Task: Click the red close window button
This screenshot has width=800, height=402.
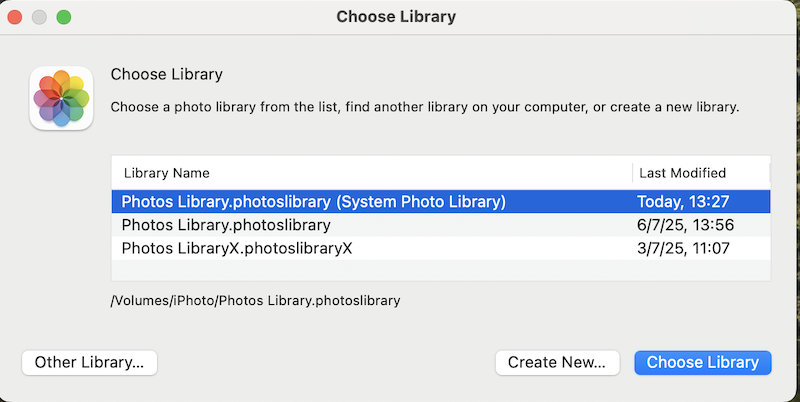Action: coord(16,17)
